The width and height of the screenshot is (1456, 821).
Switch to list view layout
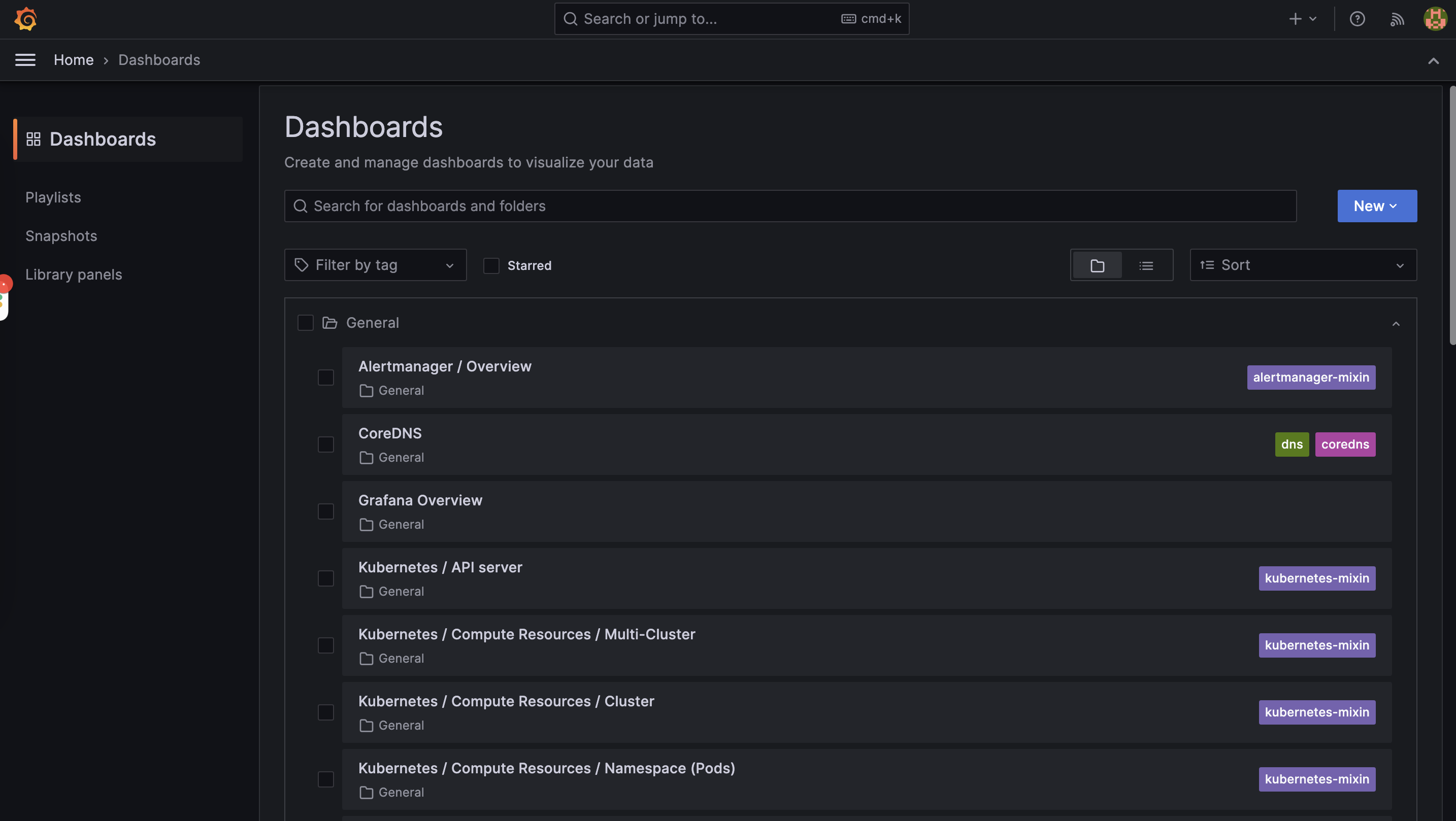pos(1146,264)
